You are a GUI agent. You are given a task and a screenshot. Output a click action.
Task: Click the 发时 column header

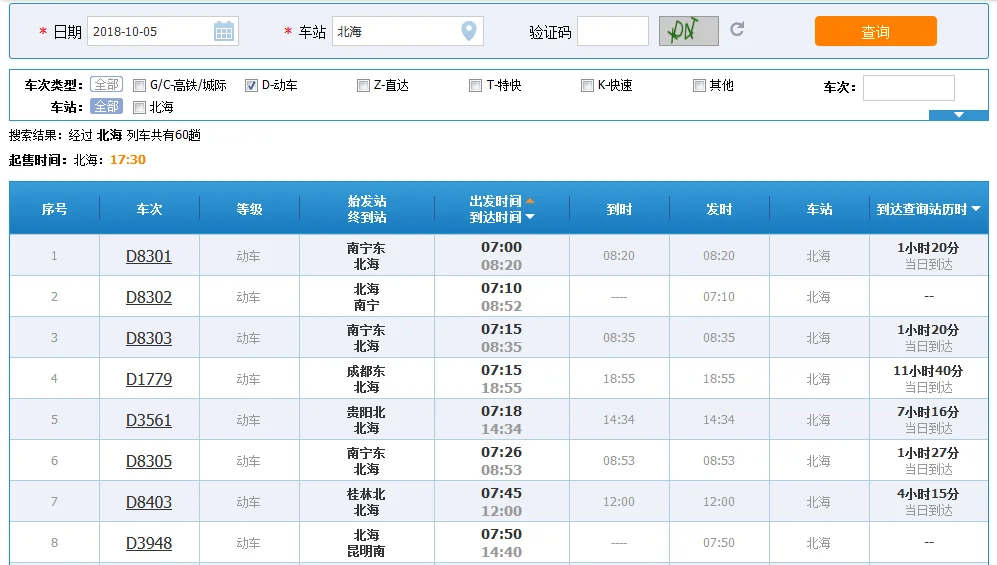pos(719,208)
